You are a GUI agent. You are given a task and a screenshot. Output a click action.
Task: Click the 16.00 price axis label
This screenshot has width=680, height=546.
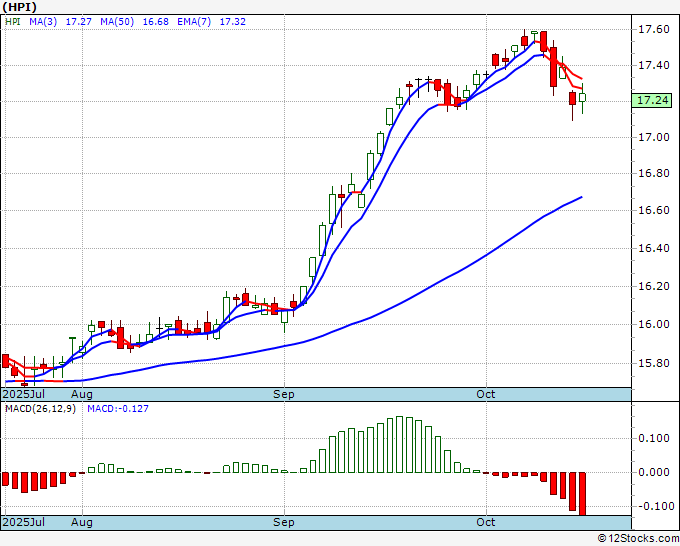coord(654,324)
